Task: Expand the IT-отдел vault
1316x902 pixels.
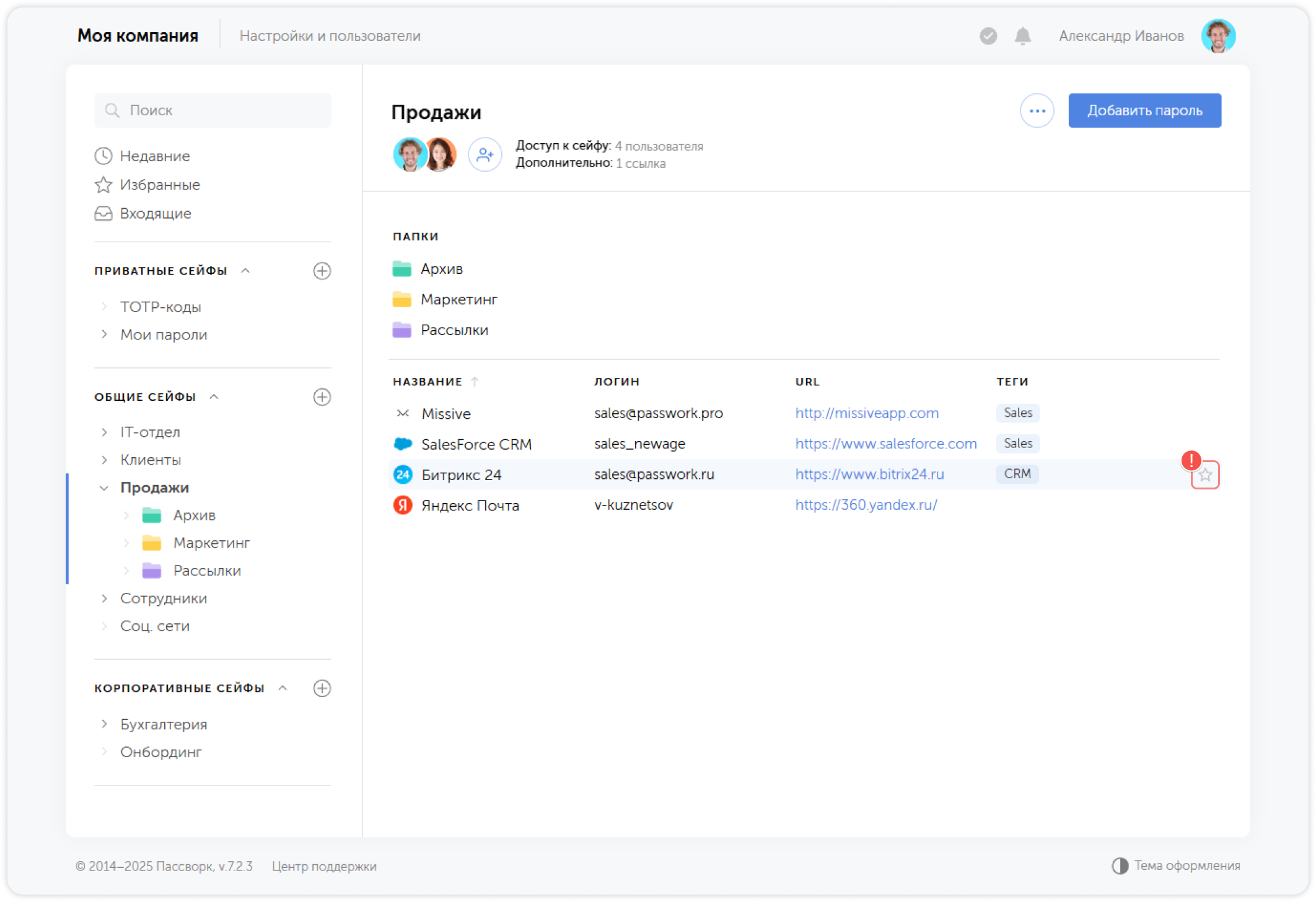Action: 104,432
